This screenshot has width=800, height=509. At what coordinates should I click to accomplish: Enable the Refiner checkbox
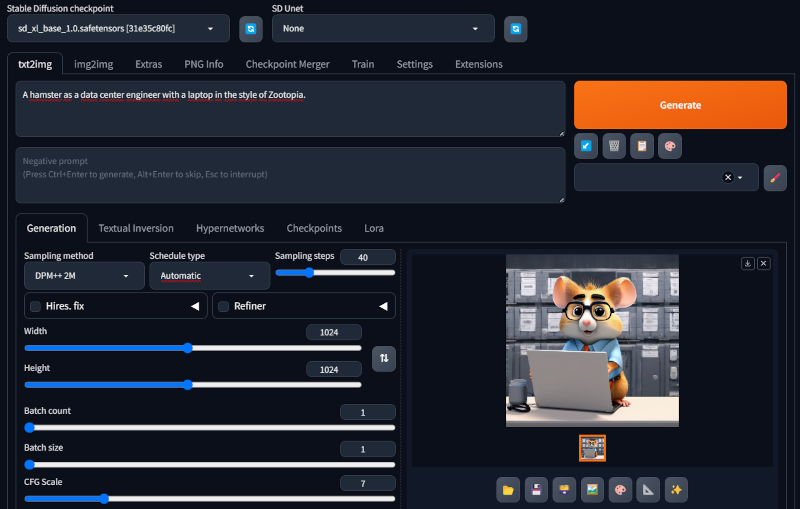click(x=224, y=306)
